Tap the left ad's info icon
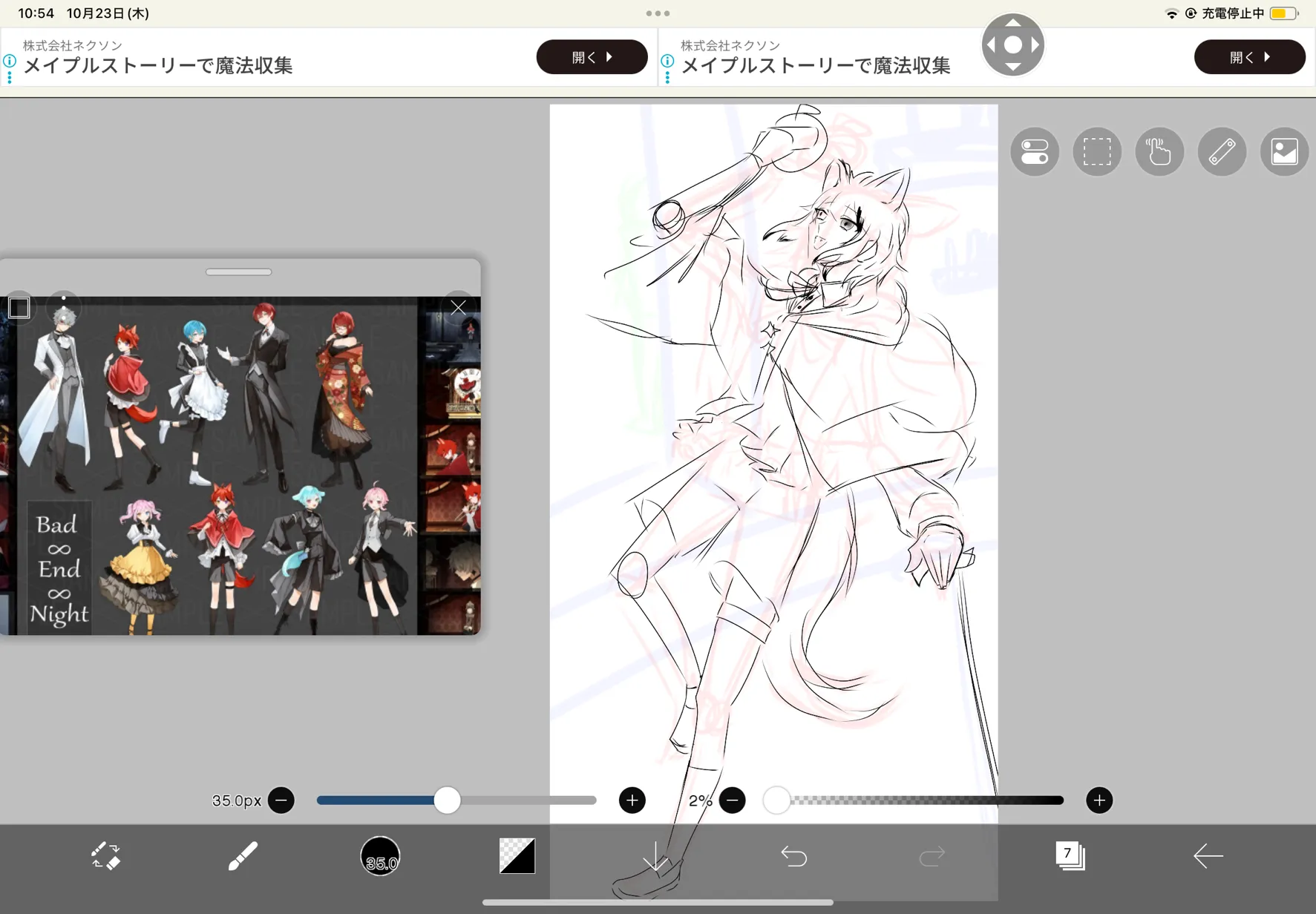The width and height of the screenshot is (1316, 914). tap(10, 62)
